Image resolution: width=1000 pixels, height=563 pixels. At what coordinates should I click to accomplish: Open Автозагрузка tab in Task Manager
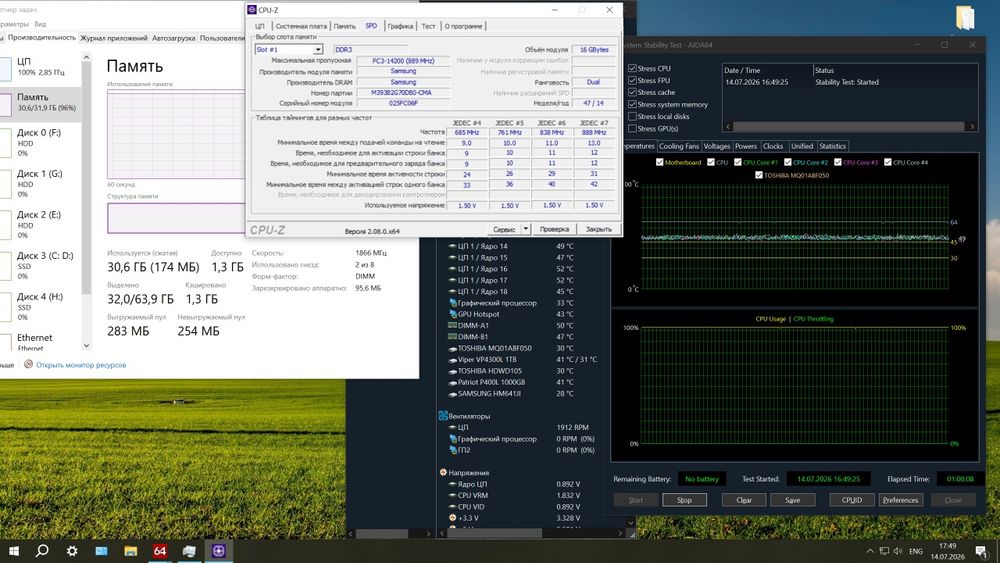[173, 38]
